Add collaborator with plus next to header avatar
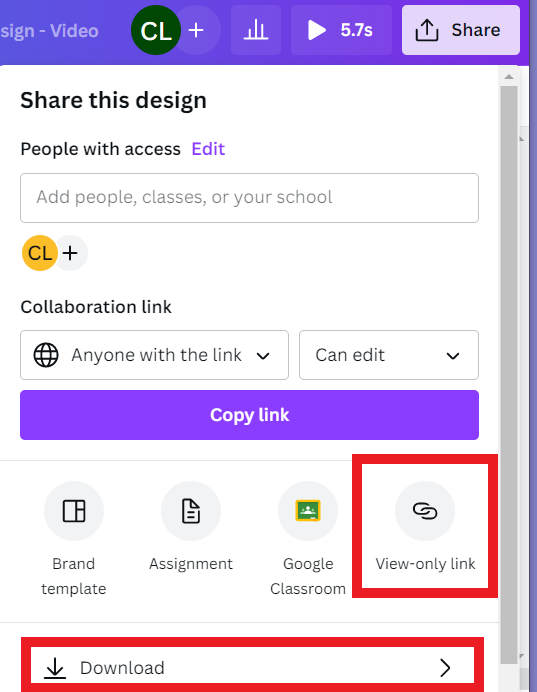Viewport: 537px width, 692px height. click(x=196, y=30)
